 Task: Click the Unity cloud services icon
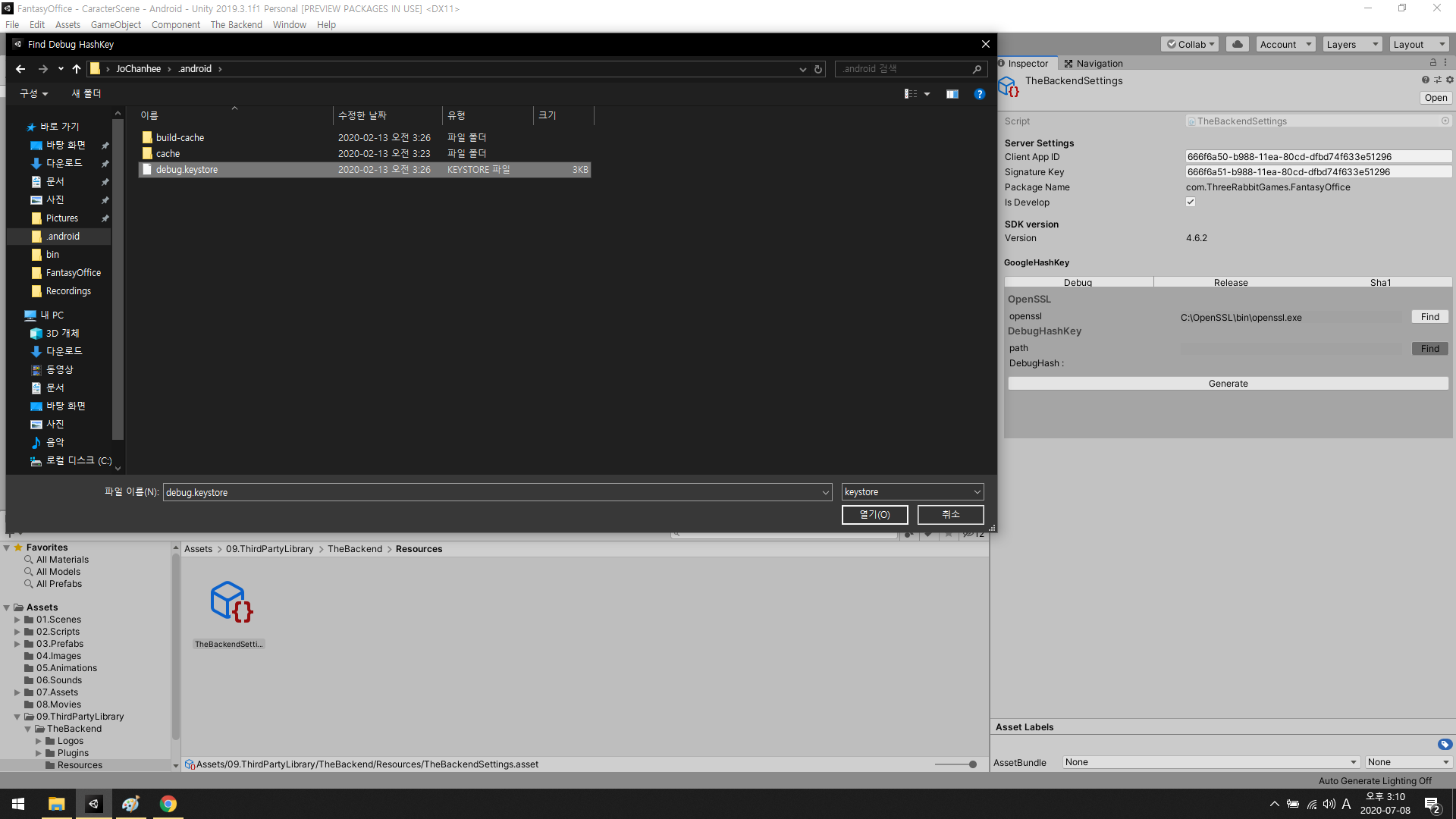click(1238, 44)
